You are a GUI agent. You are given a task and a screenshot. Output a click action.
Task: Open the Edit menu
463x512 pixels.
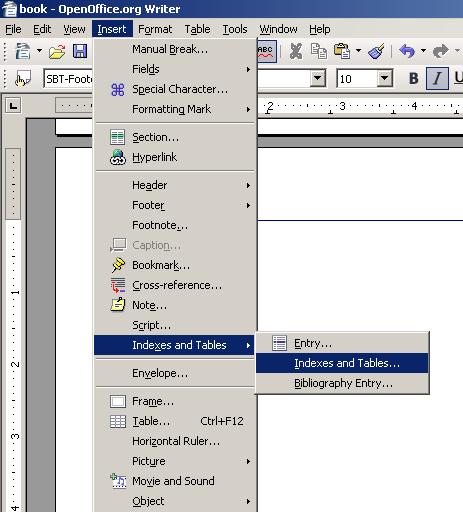click(42, 29)
